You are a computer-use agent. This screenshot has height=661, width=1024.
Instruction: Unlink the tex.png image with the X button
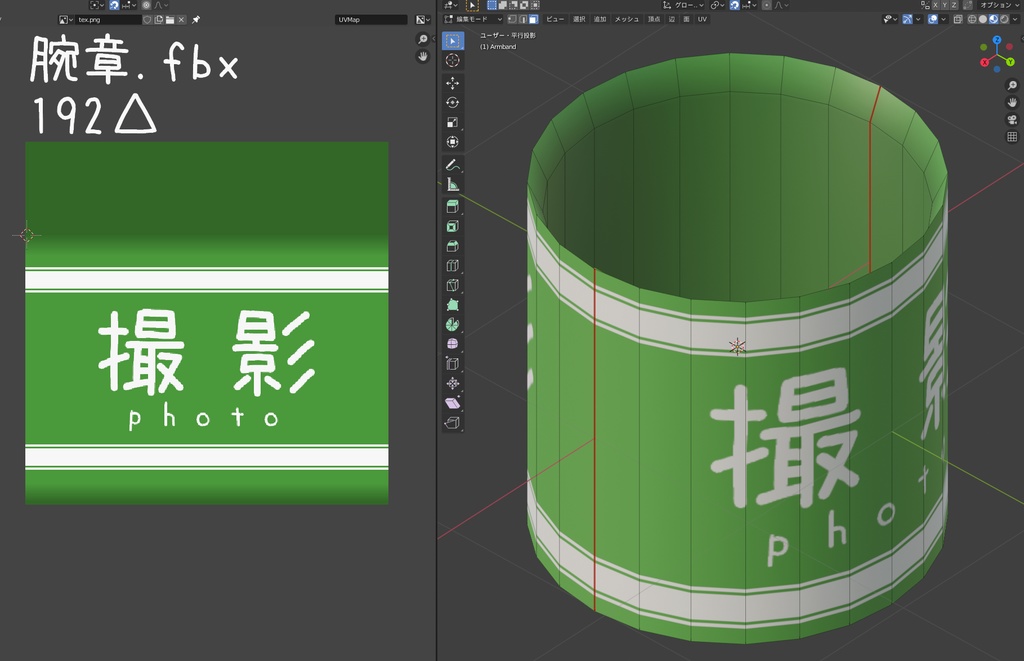pyautogui.click(x=181, y=19)
